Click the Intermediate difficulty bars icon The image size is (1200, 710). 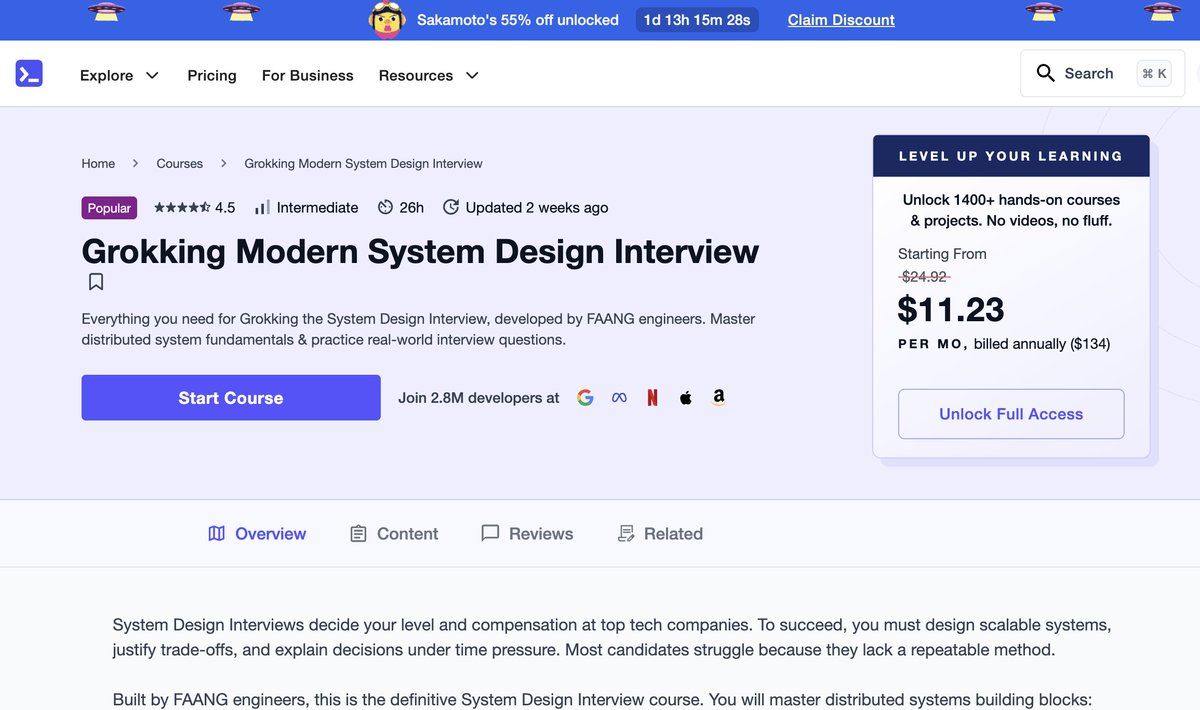262,208
